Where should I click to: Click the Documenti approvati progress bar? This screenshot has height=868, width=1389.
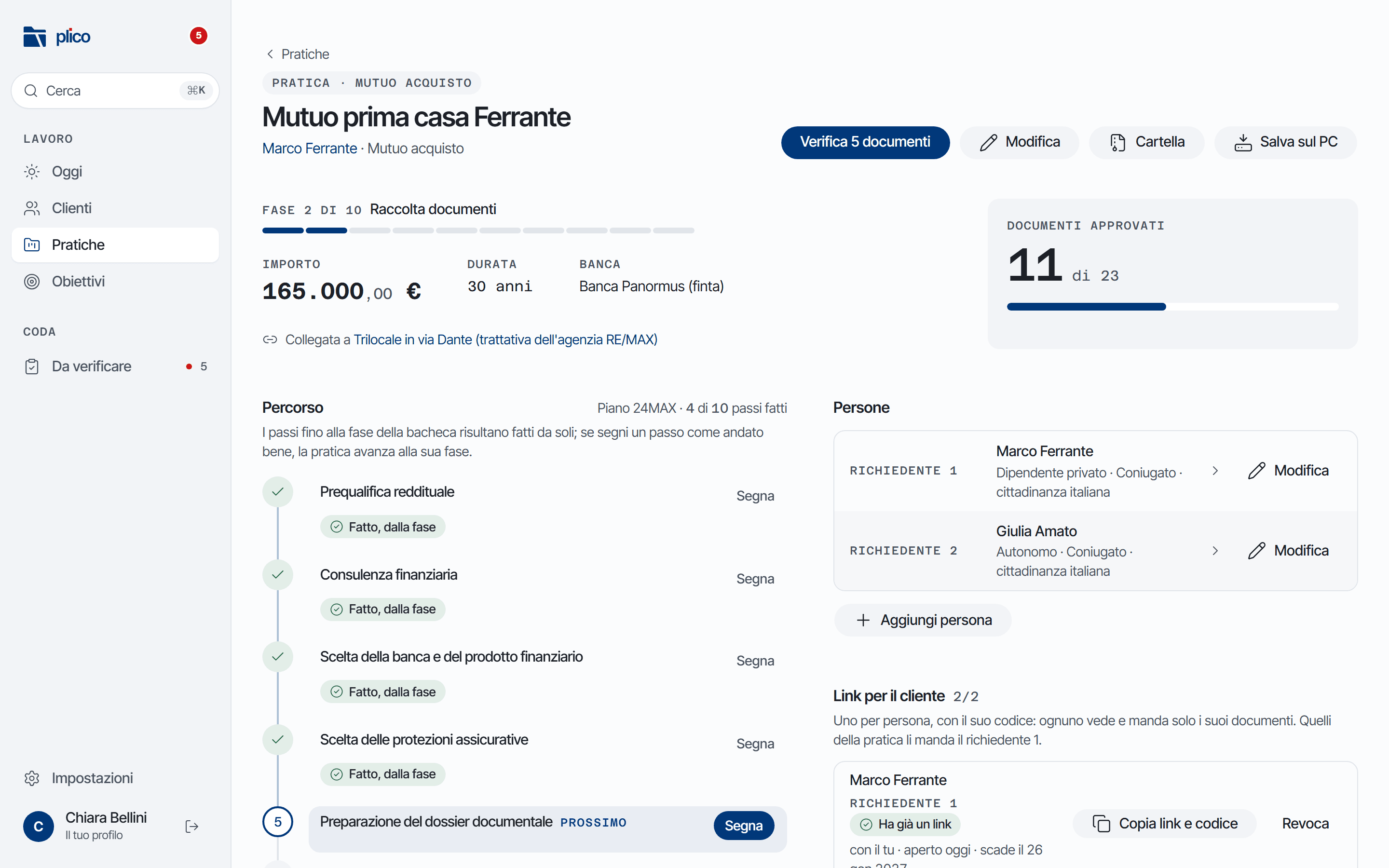(x=1172, y=307)
